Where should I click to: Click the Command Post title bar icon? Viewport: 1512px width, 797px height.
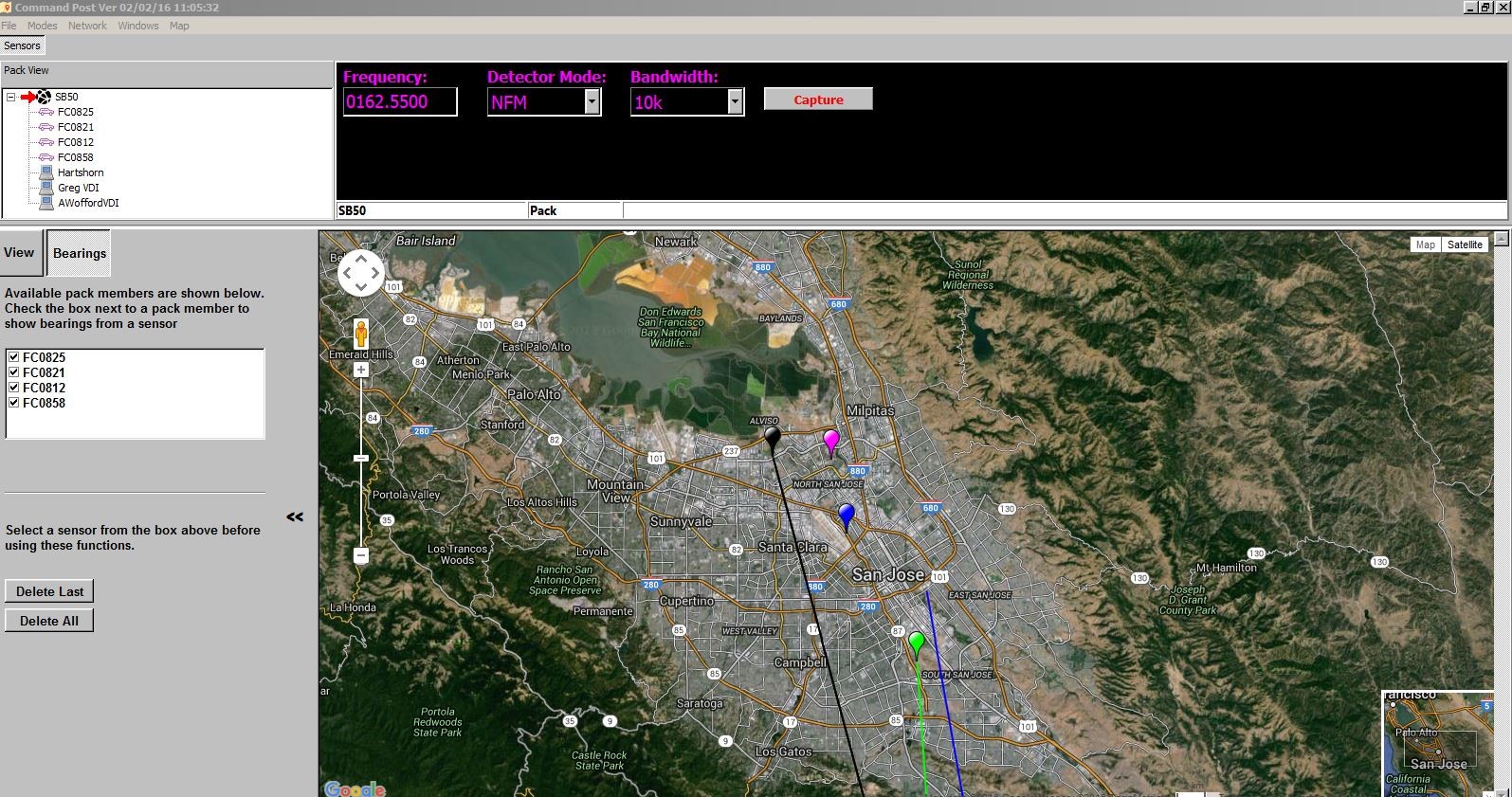pos(7,8)
